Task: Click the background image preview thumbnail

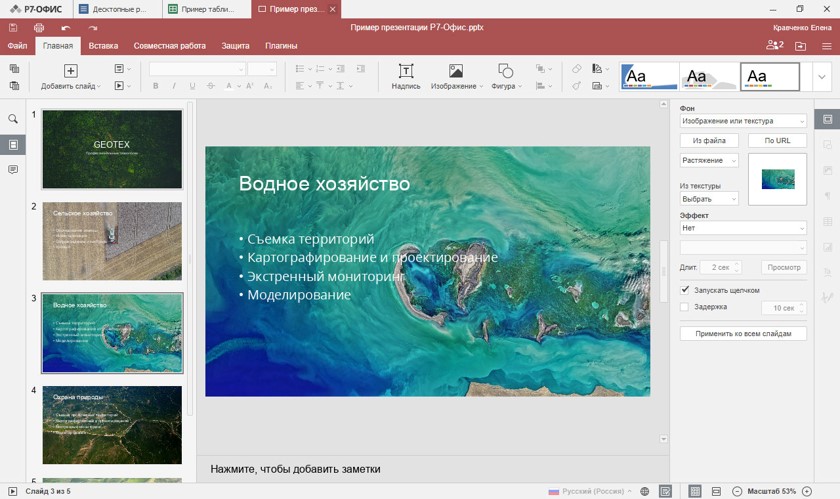Action: (777, 179)
